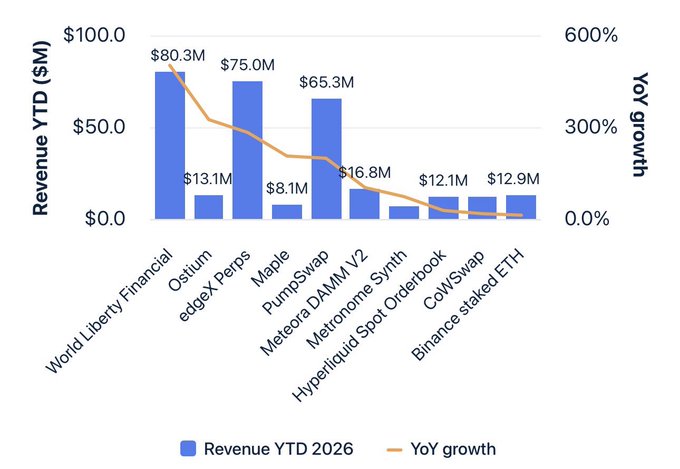Click the Revenue YTD ($M) axis title
This screenshot has height=469, width=680.
(41, 128)
